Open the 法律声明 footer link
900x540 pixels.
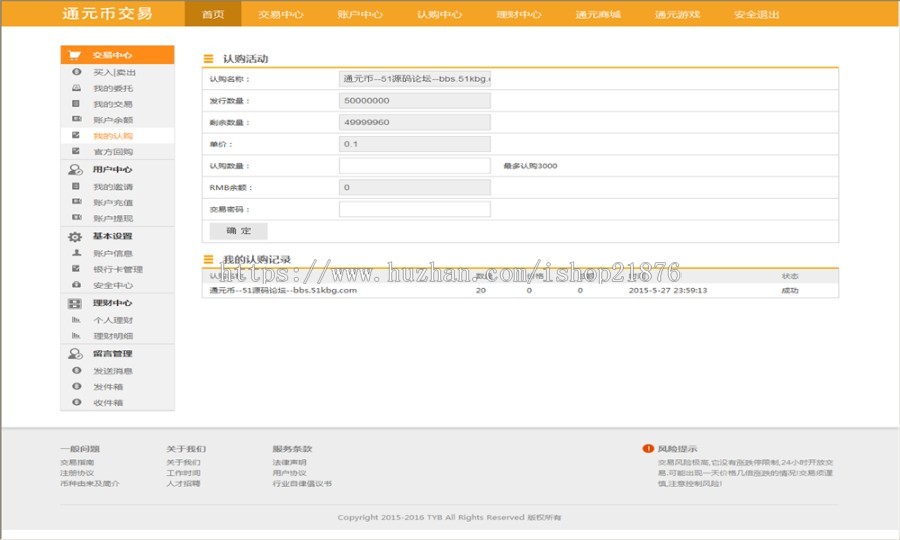[x=289, y=463]
